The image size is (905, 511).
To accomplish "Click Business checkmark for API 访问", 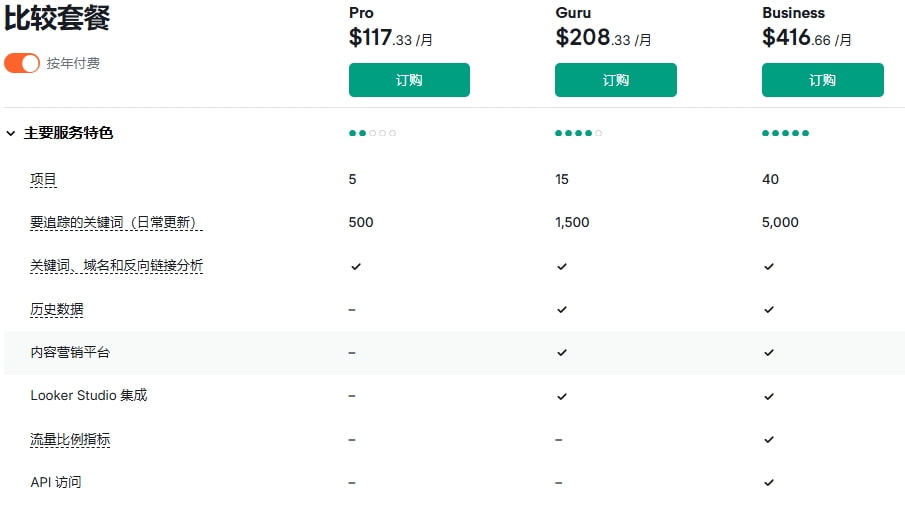I will pos(768,483).
